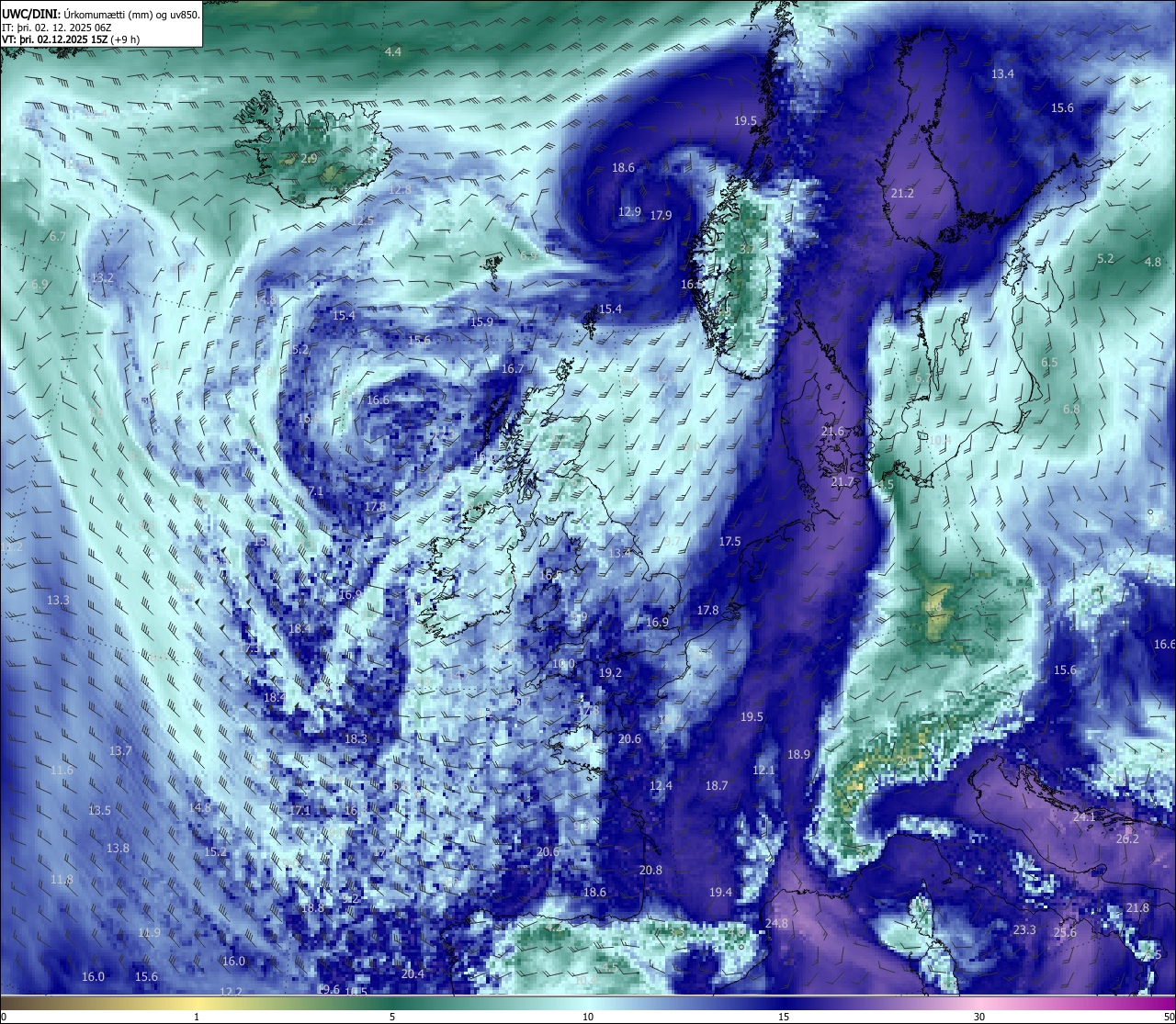The width and height of the screenshot is (1176, 1024).
Task: Click the 21.7 value label
Action: (842, 482)
